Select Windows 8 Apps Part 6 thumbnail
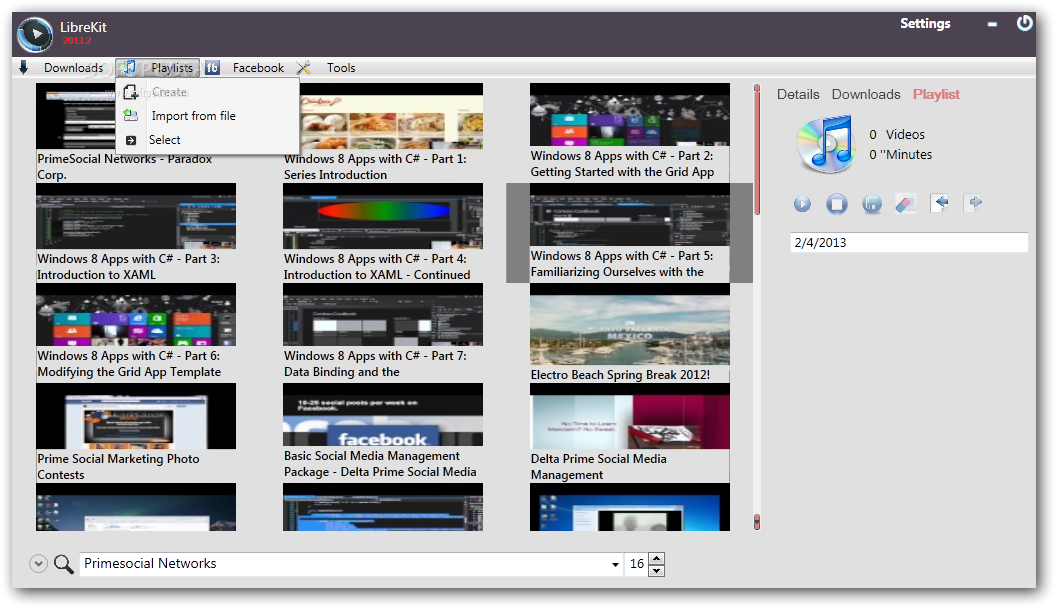1056x608 pixels. pos(136,314)
